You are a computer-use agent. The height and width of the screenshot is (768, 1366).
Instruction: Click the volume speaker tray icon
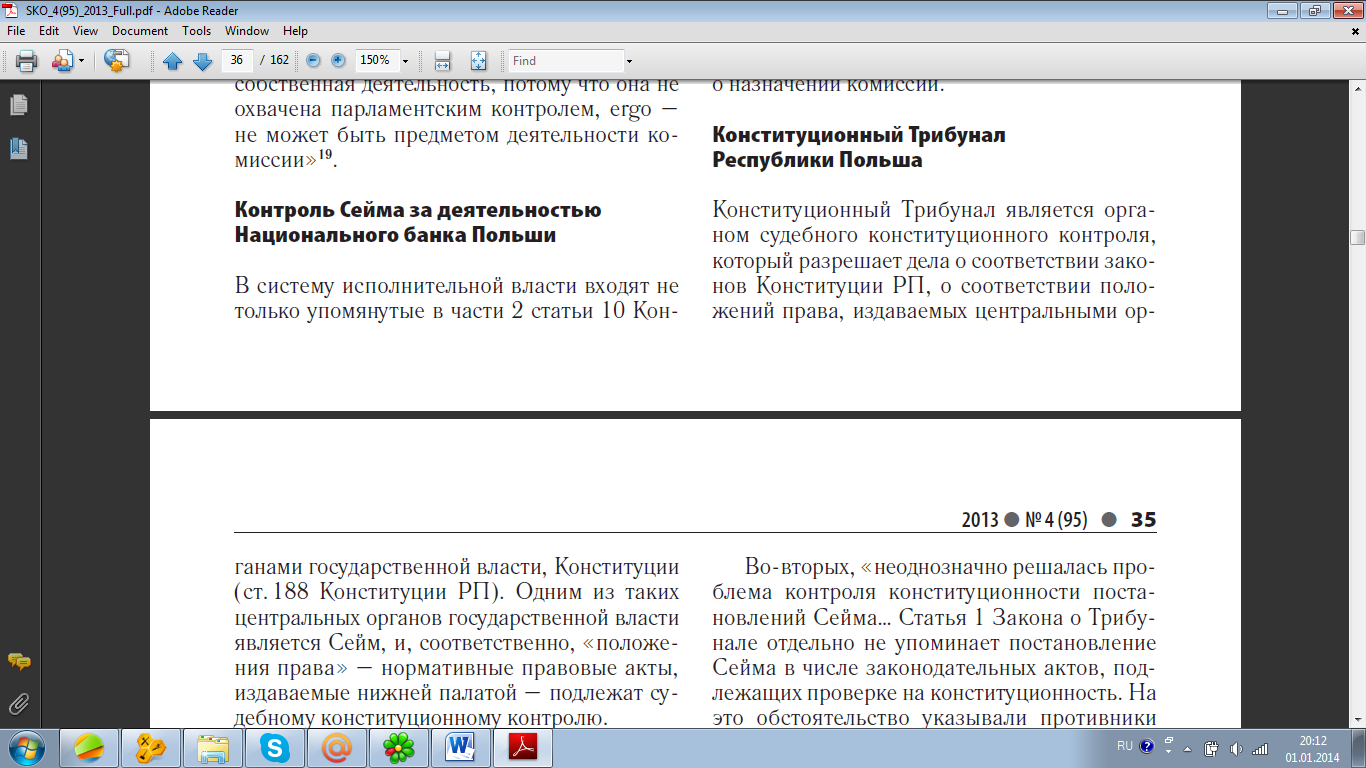[1236, 748]
